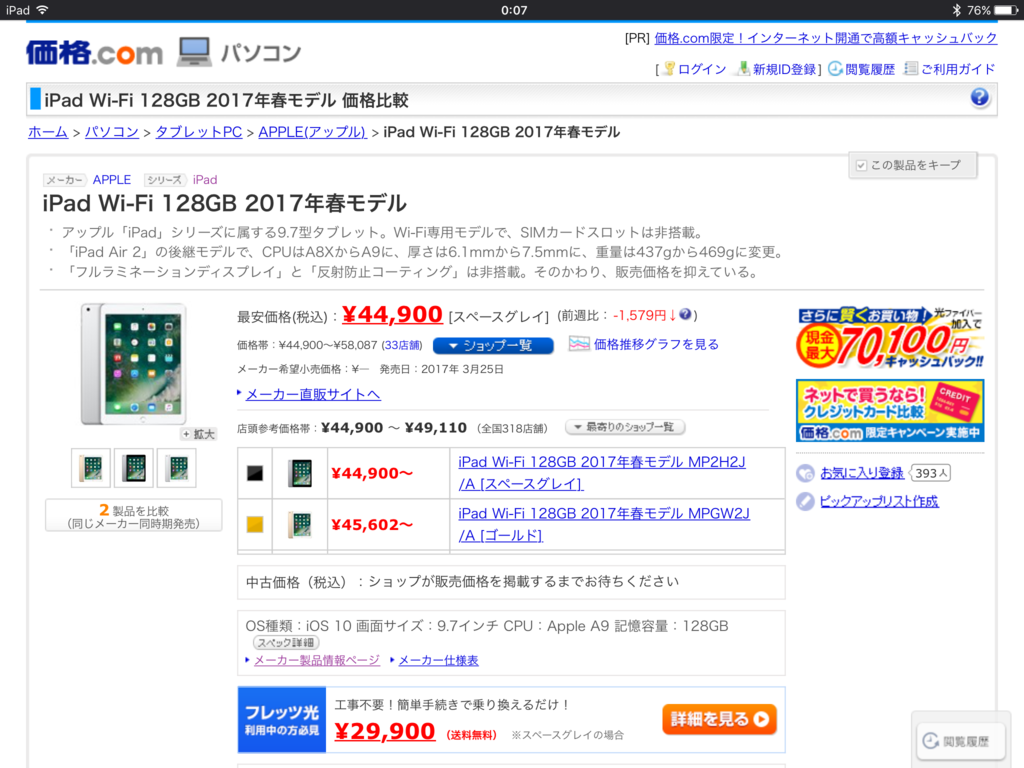Image resolution: width=1024 pixels, height=768 pixels.
Task: Open the 33店舗 shop count link
Action: tap(402, 345)
